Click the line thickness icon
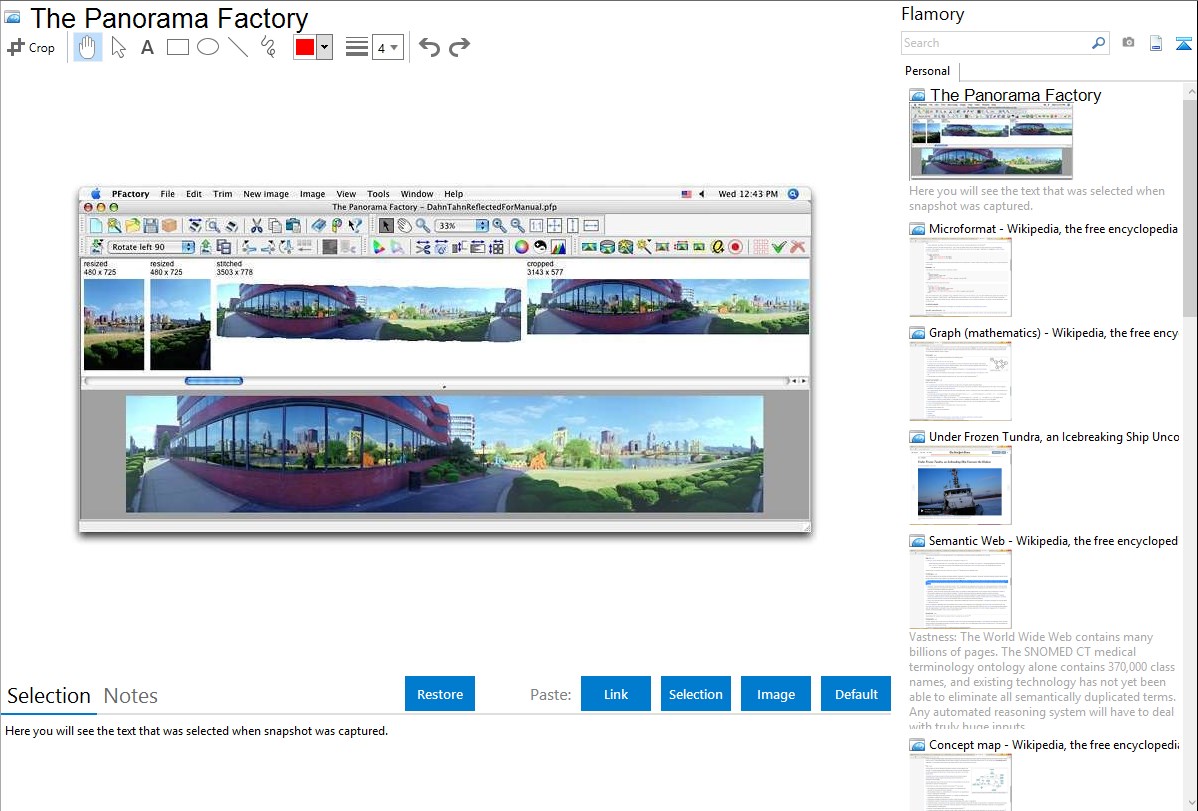Viewport: 1198px width, 811px height. click(x=356, y=47)
